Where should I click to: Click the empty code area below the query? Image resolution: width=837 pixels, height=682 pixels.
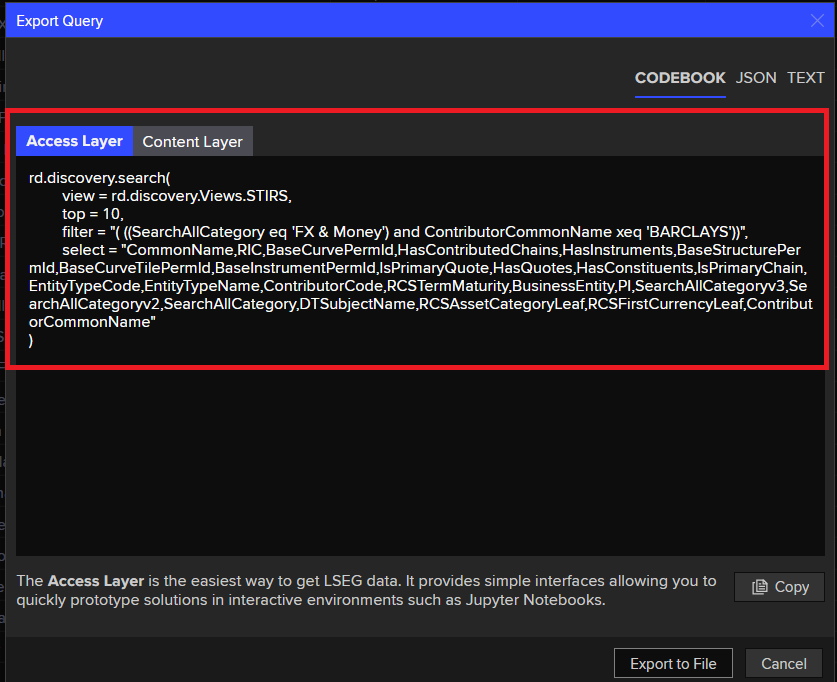click(421, 462)
